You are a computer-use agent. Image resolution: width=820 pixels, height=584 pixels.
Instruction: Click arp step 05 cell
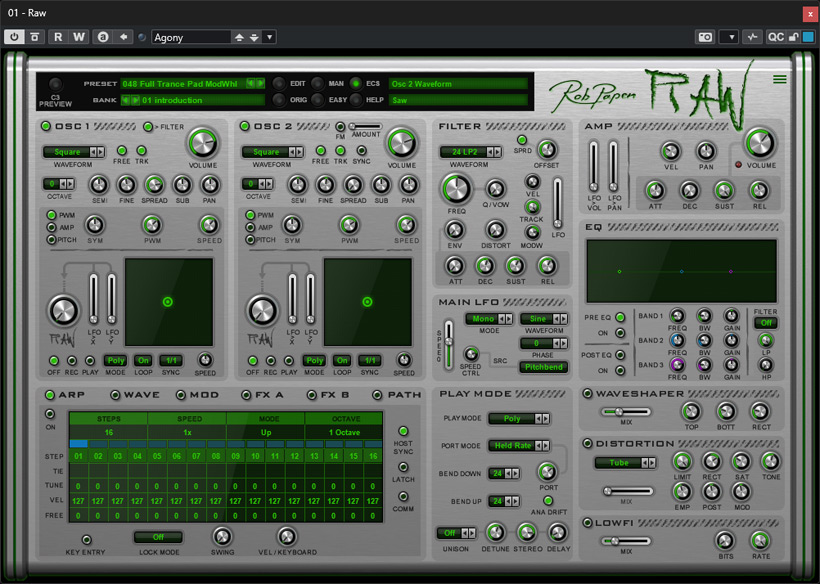tap(157, 456)
